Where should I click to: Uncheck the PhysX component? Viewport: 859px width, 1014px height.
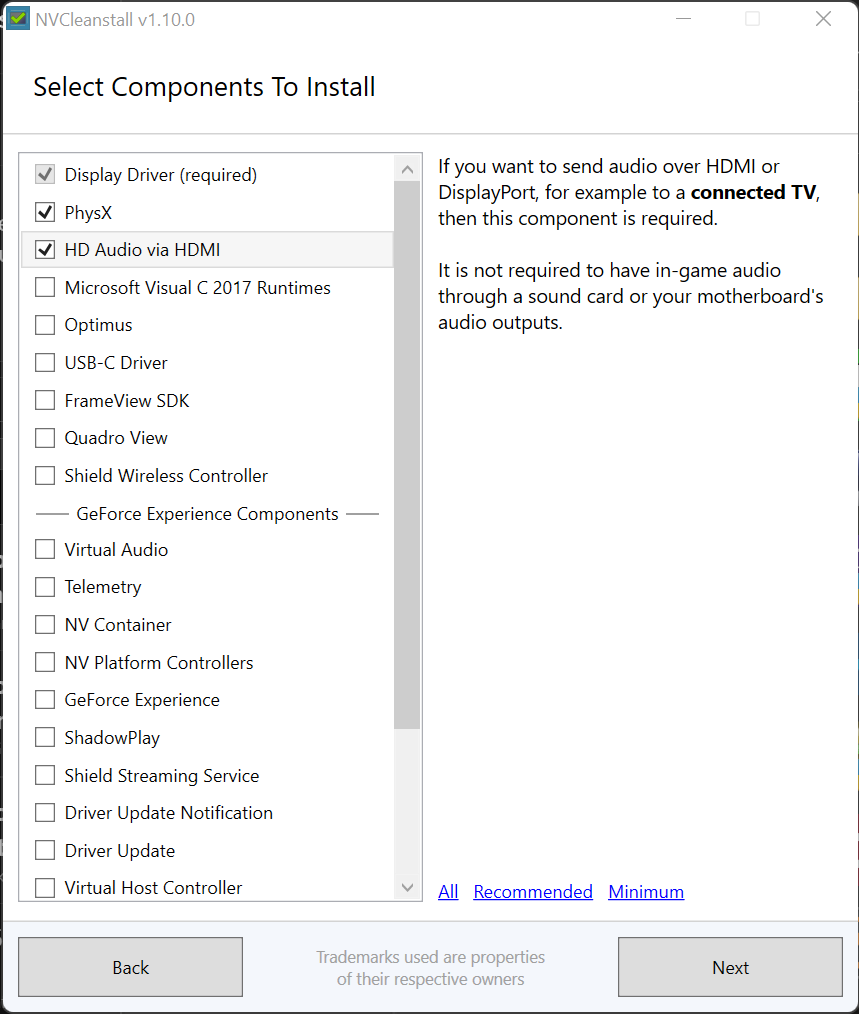tap(45, 212)
